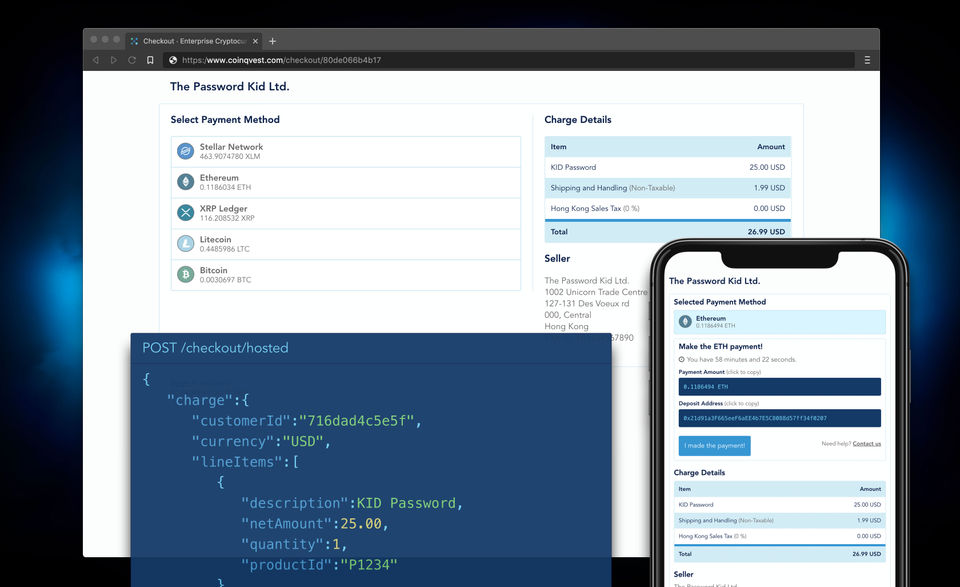Click the Litecoin logo icon

pos(186,244)
